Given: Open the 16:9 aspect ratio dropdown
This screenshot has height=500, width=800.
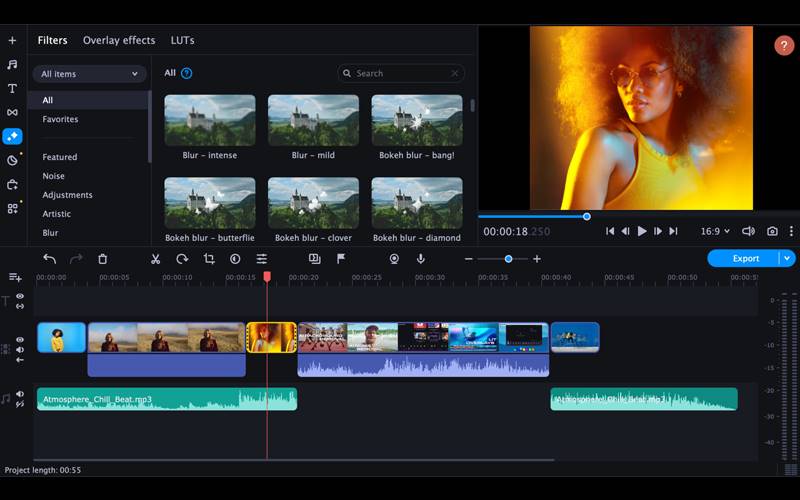Looking at the screenshot, I should coord(715,231).
